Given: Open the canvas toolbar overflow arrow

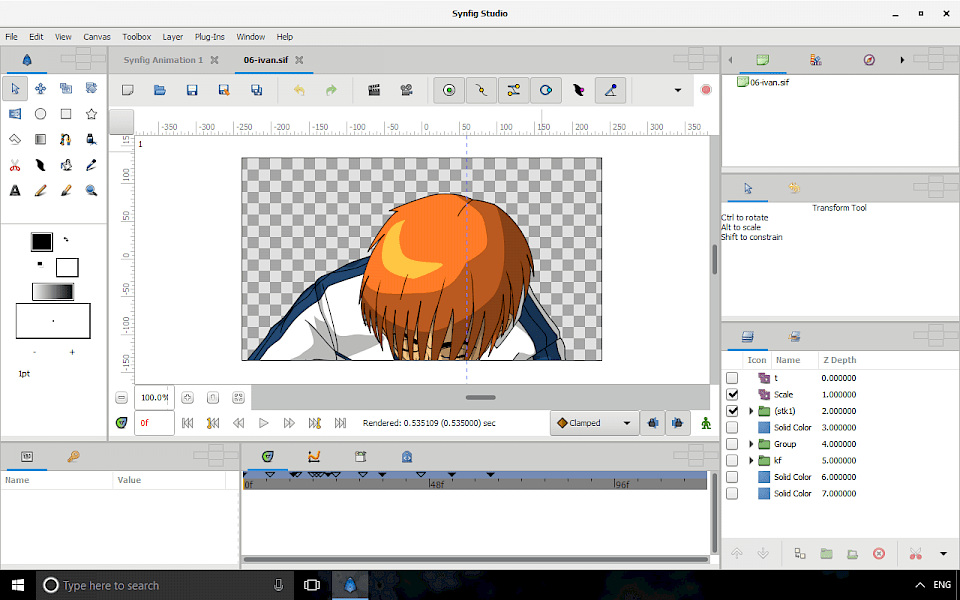Looking at the screenshot, I should tap(678, 90).
